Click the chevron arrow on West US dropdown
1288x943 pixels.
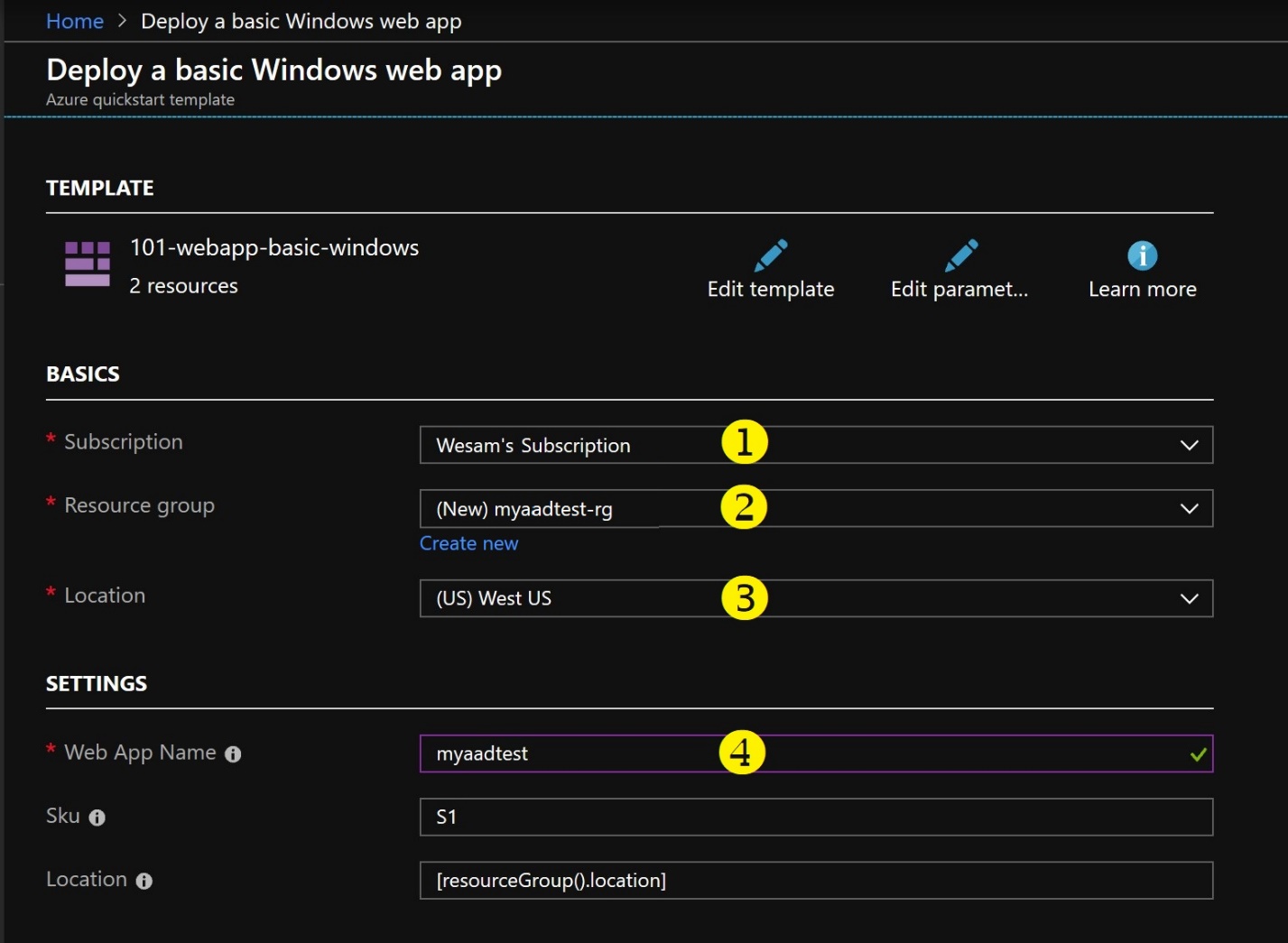click(1190, 598)
